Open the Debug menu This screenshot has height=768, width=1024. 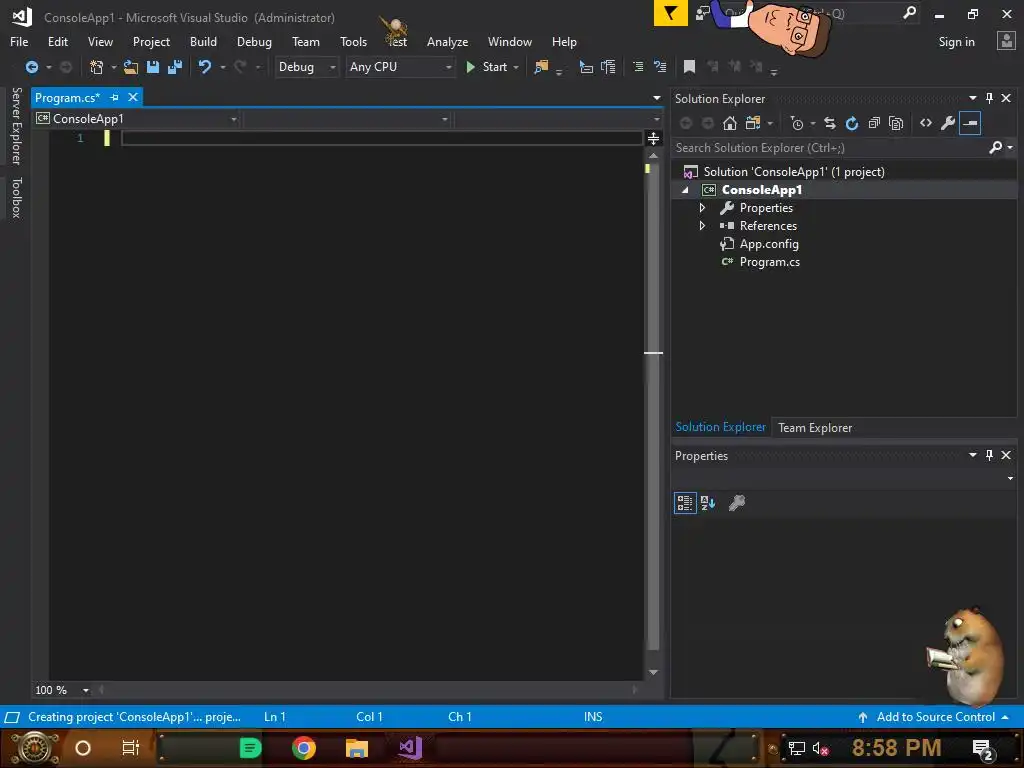(254, 42)
